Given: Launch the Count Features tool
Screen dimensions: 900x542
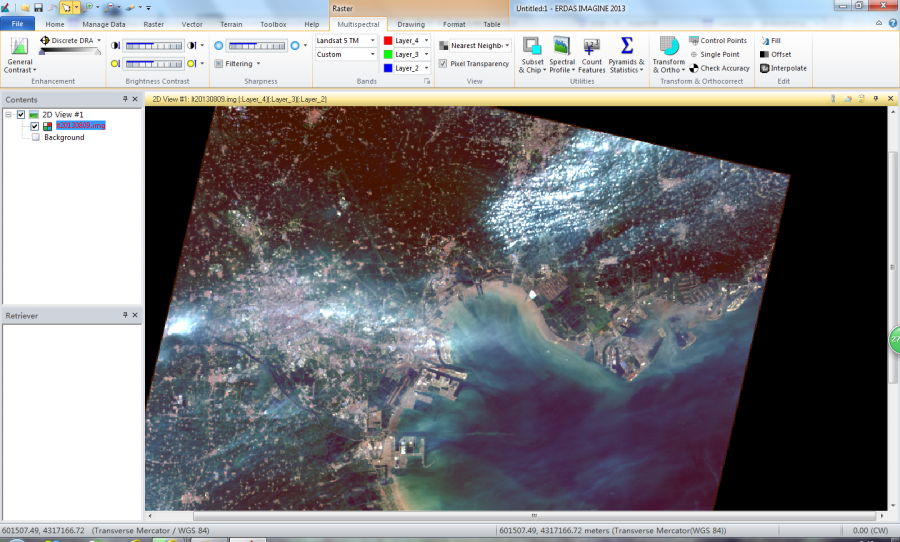Looking at the screenshot, I should pos(591,55).
